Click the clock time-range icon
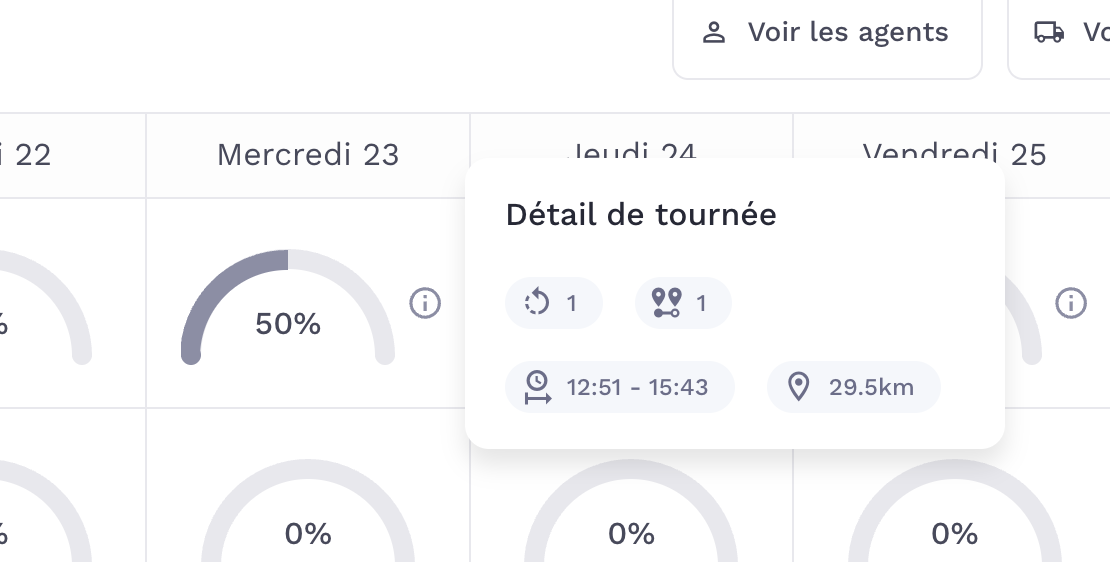1110x562 pixels. pyautogui.click(x=538, y=387)
